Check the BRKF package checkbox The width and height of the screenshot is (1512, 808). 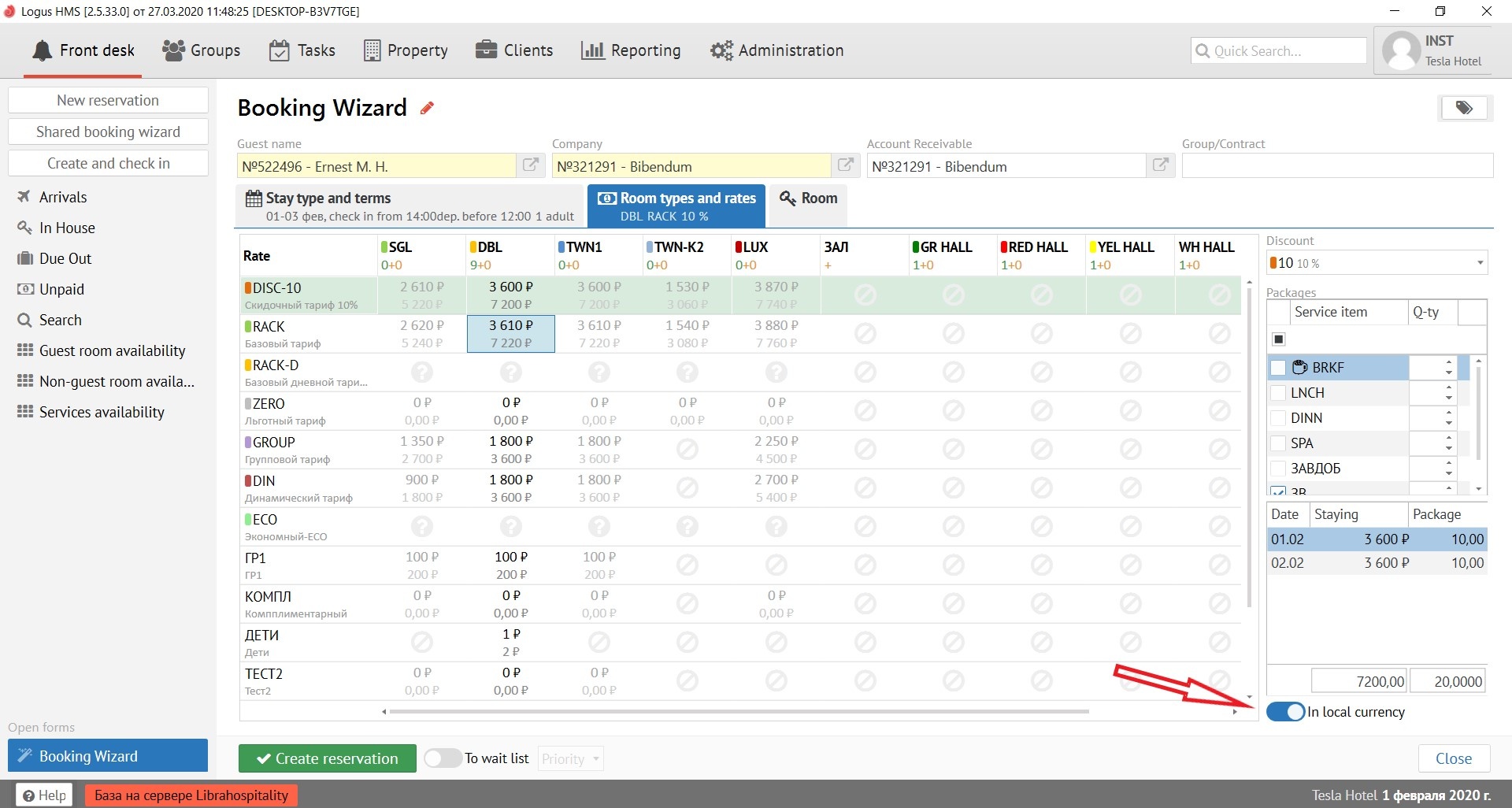[1279, 368]
